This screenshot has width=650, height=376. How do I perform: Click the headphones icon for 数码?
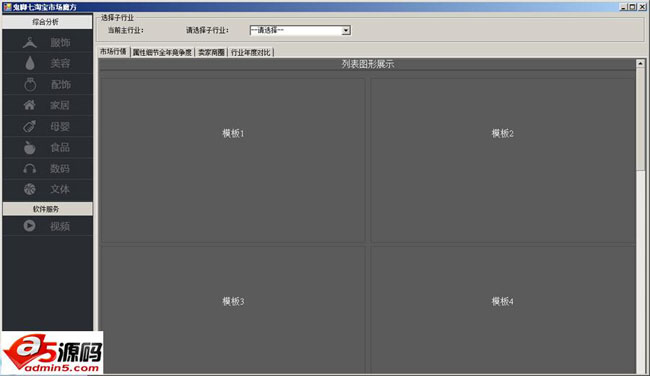point(29,168)
